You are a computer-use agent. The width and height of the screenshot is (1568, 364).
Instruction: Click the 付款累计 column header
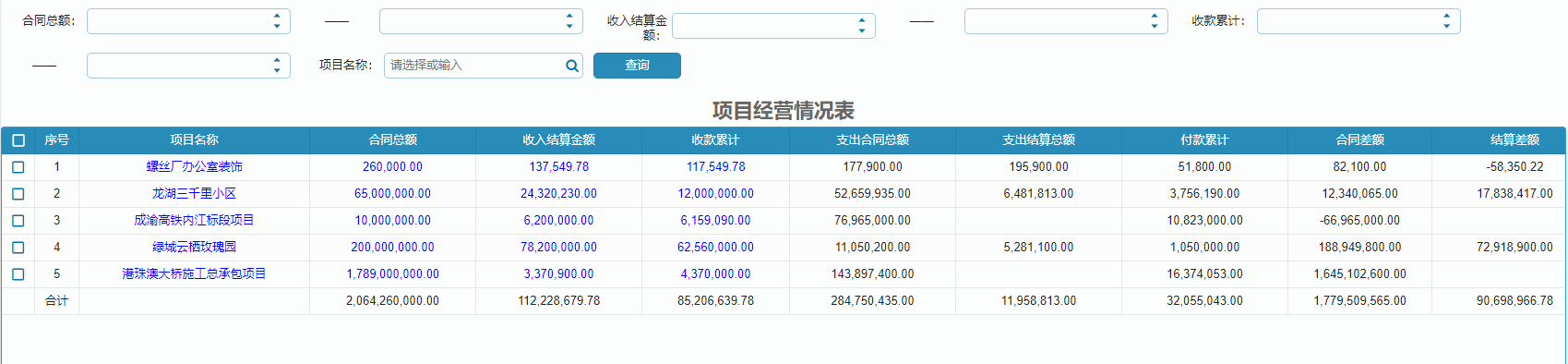pos(1204,140)
